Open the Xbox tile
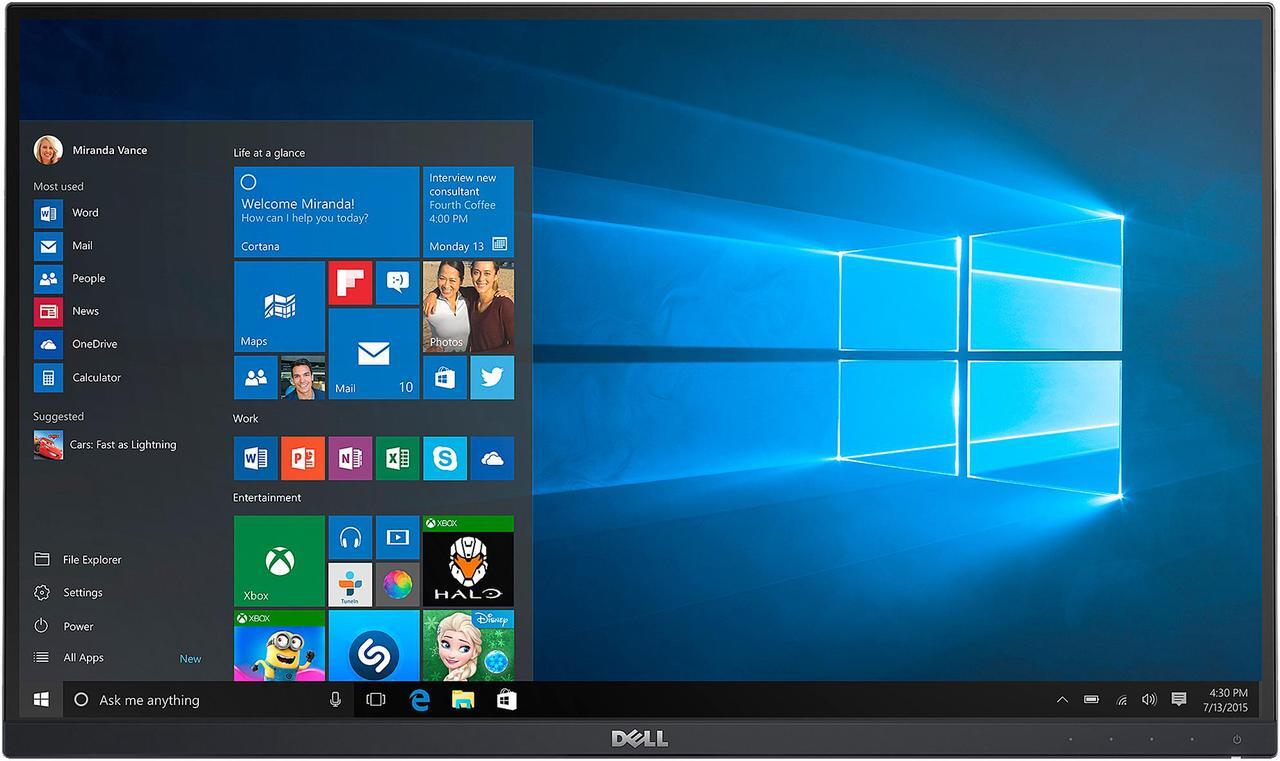1280x761 pixels. click(x=279, y=561)
